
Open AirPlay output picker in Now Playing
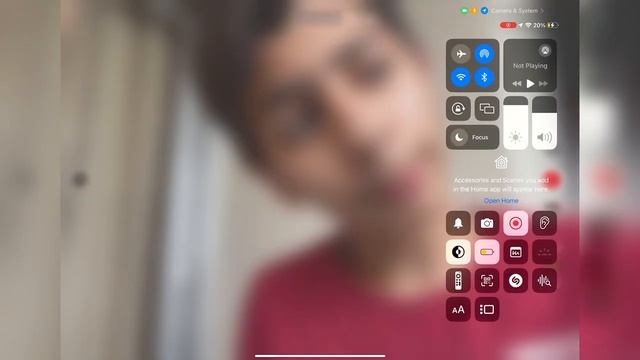click(545, 51)
